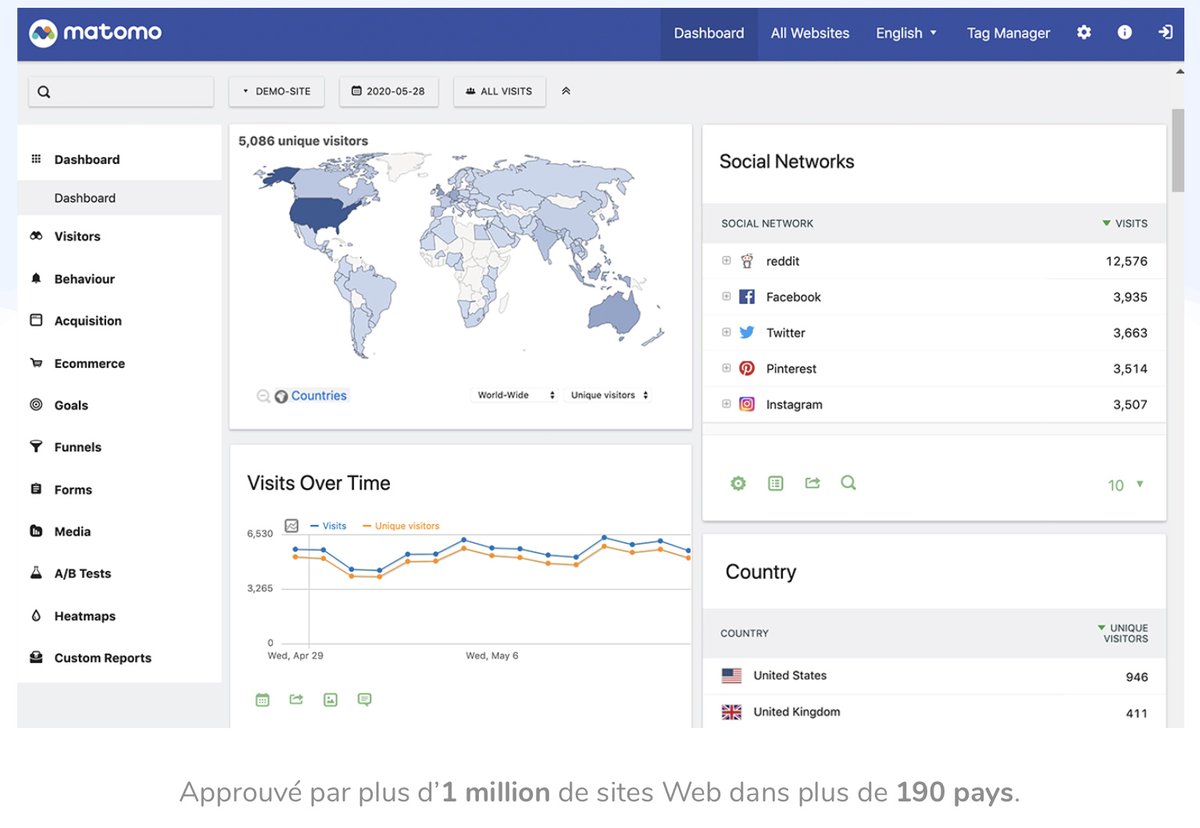Open the English language dropdown

pos(906,33)
